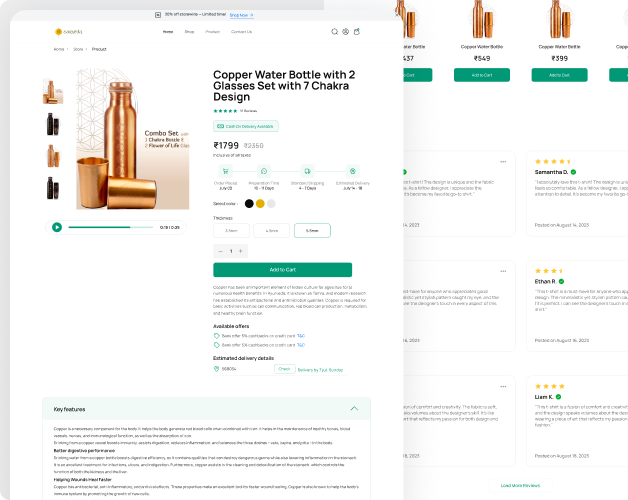Pick the yellow color swatch
This screenshot has width=628, height=500.
tap(260, 204)
